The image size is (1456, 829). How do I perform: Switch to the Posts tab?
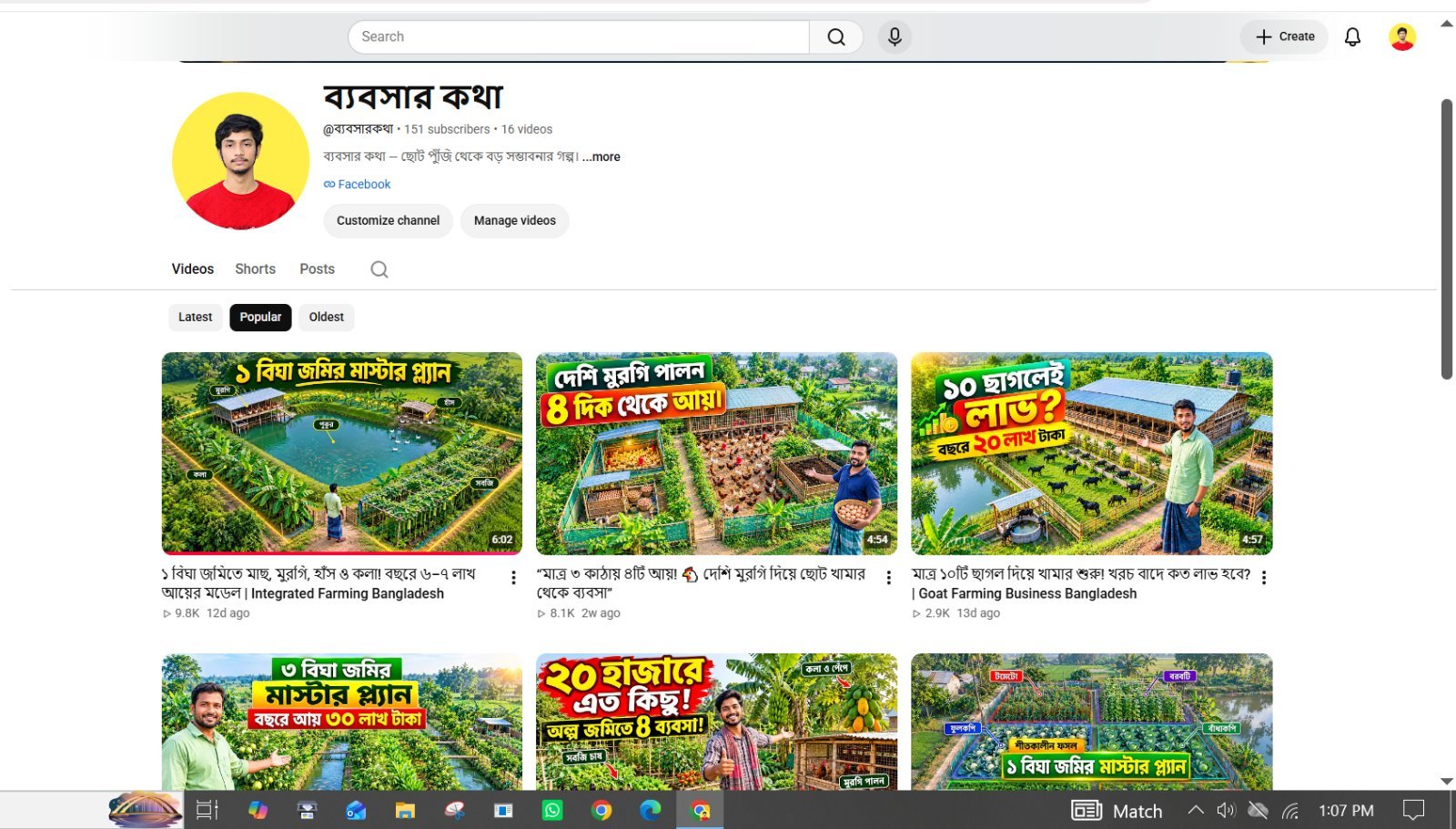pos(317,268)
